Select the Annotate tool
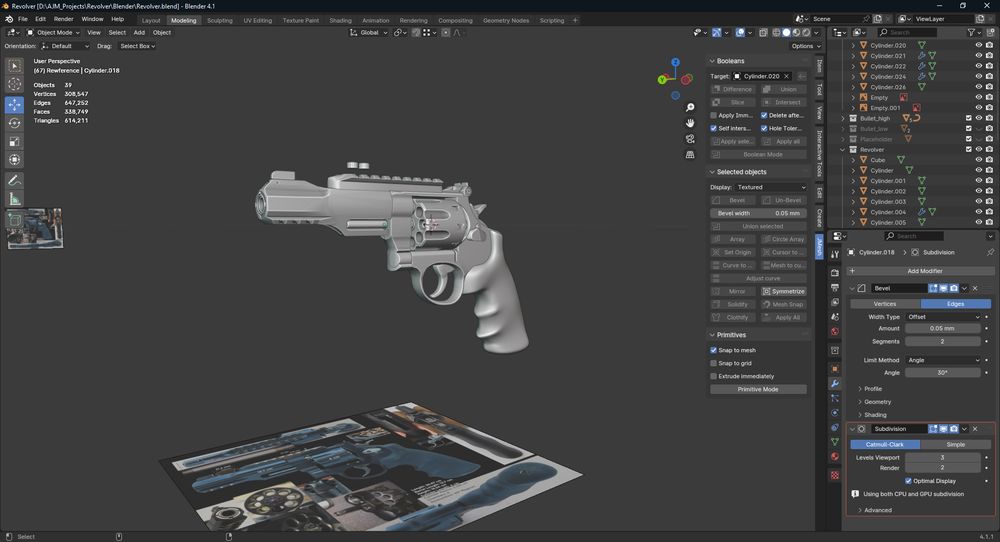Image resolution: width=1000 pixels, height=542 pixels. click(15, 180)
